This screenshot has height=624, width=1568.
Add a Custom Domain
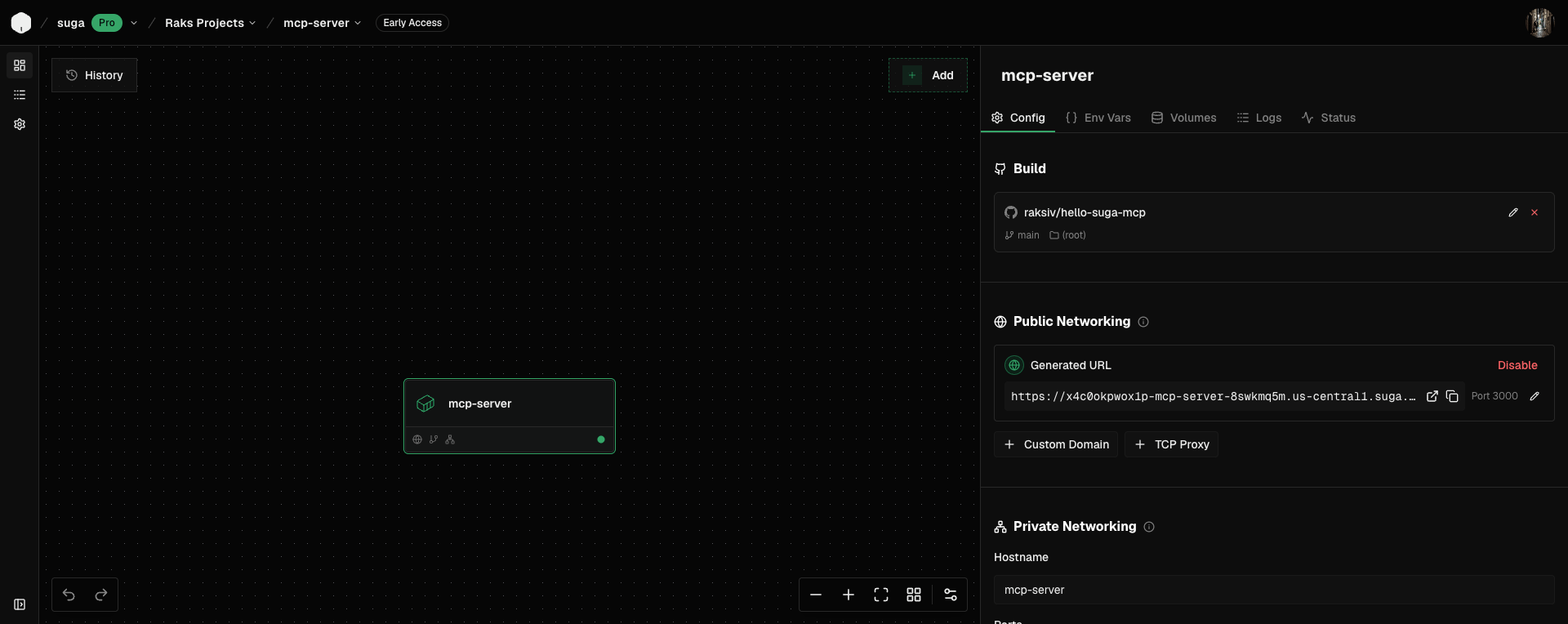(x=1056, y=444)
